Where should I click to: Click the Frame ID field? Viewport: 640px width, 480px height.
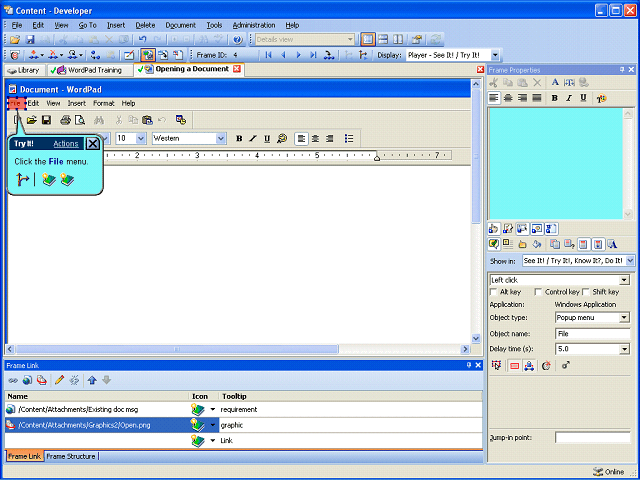[245, 55]
